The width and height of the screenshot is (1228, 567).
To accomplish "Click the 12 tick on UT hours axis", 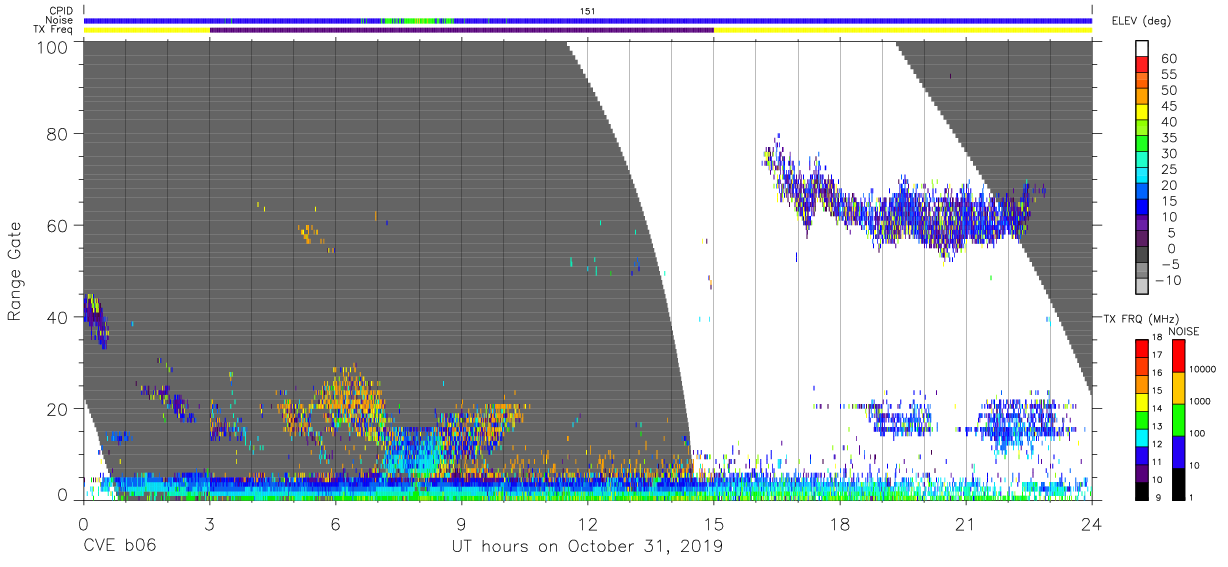I will 587,523.
